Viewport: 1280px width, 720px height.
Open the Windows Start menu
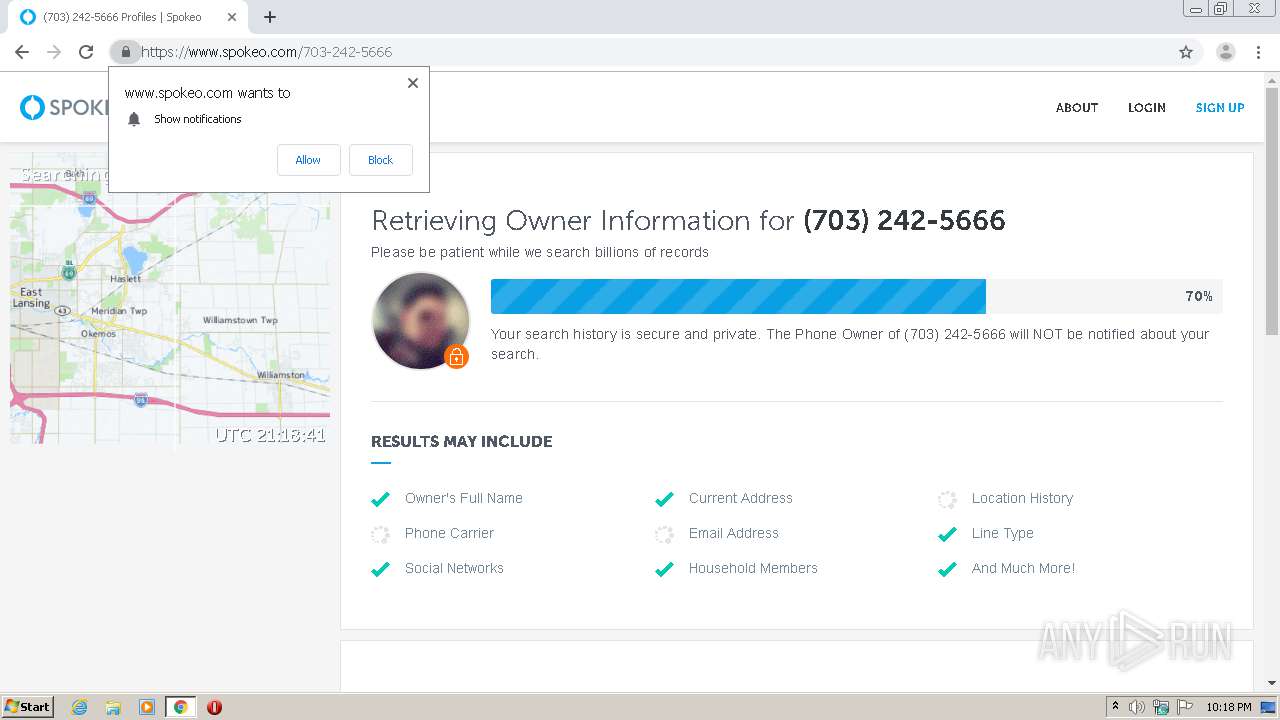click(x=28, y=707)
